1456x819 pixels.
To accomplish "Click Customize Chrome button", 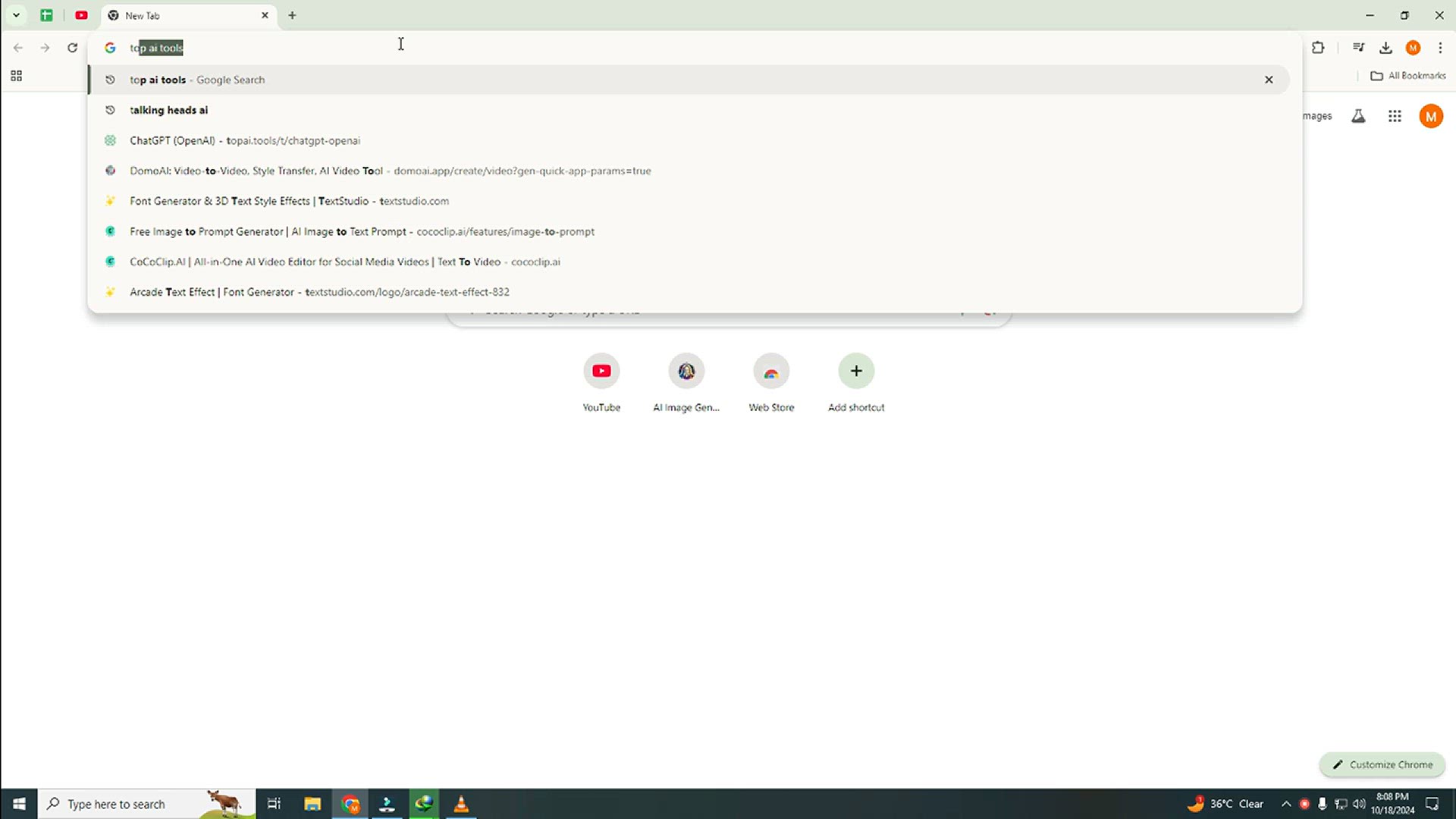I will pyautogui.click(x=1382, y=764).
